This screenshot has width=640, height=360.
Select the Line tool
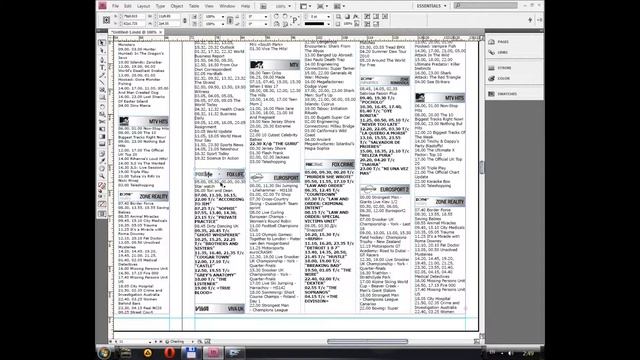point(102,82)
